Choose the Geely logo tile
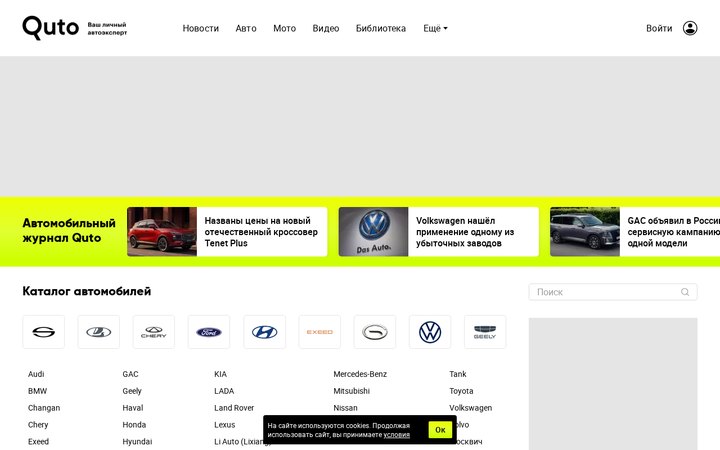 pos(485,332)
